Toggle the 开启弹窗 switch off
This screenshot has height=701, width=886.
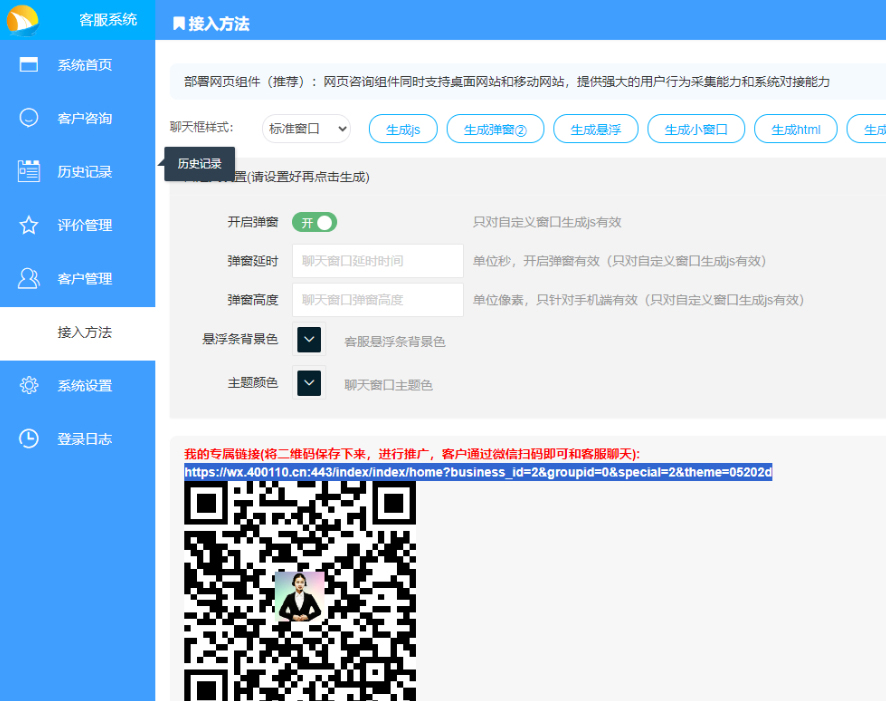(x=314, y=222)
